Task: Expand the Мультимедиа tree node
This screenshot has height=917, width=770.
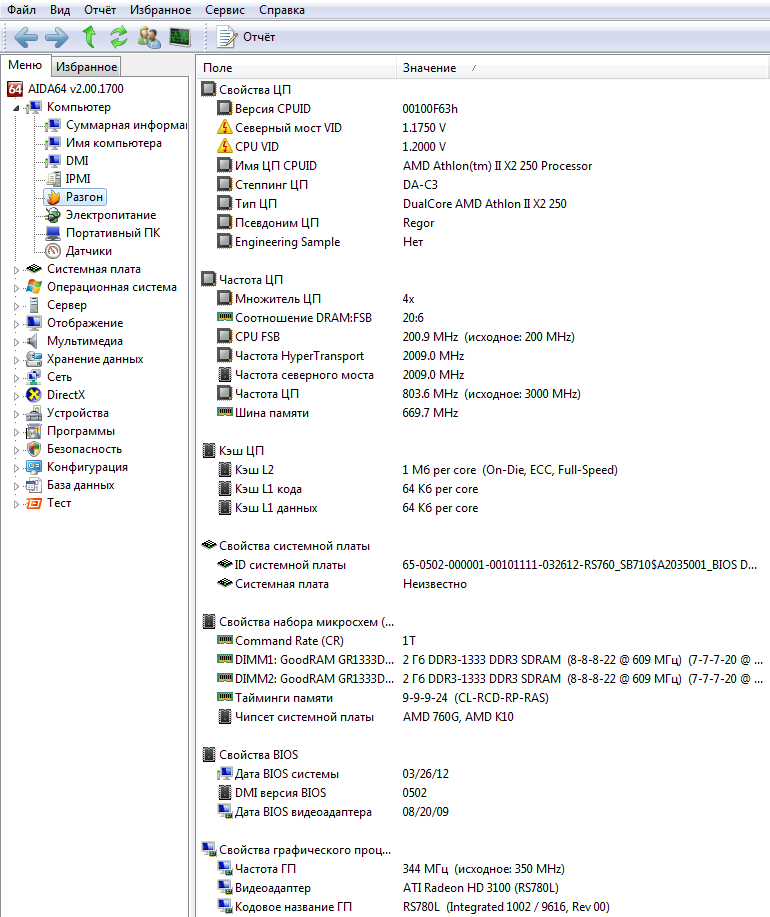Action: point(16,342)
